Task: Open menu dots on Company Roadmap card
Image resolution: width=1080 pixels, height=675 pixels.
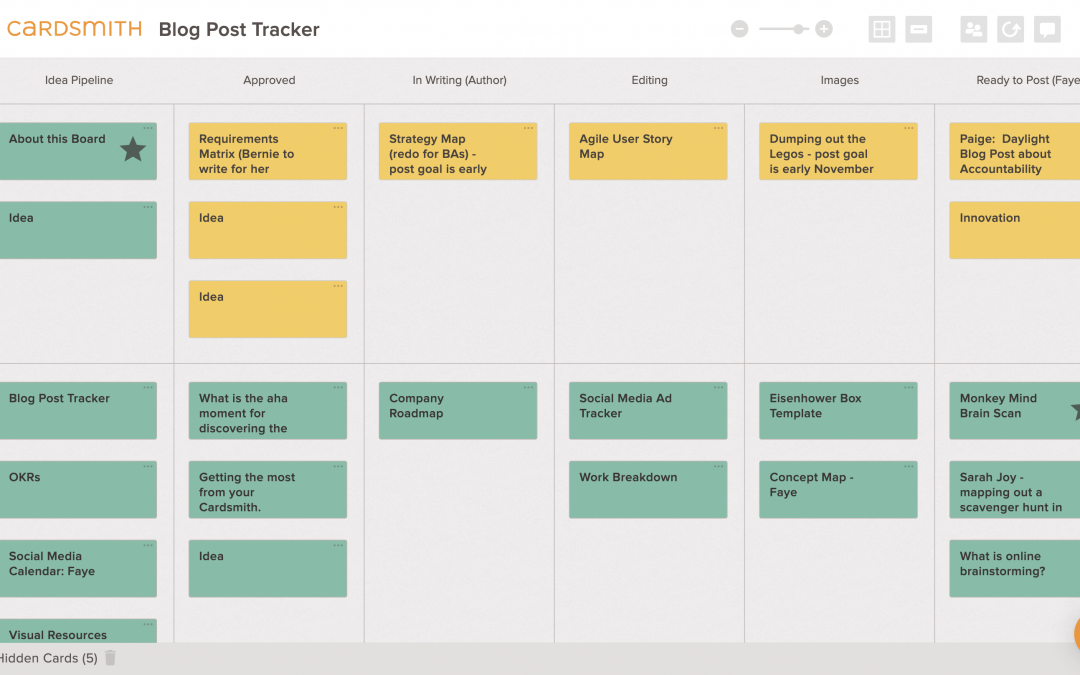Action: [x=528, y=388]
